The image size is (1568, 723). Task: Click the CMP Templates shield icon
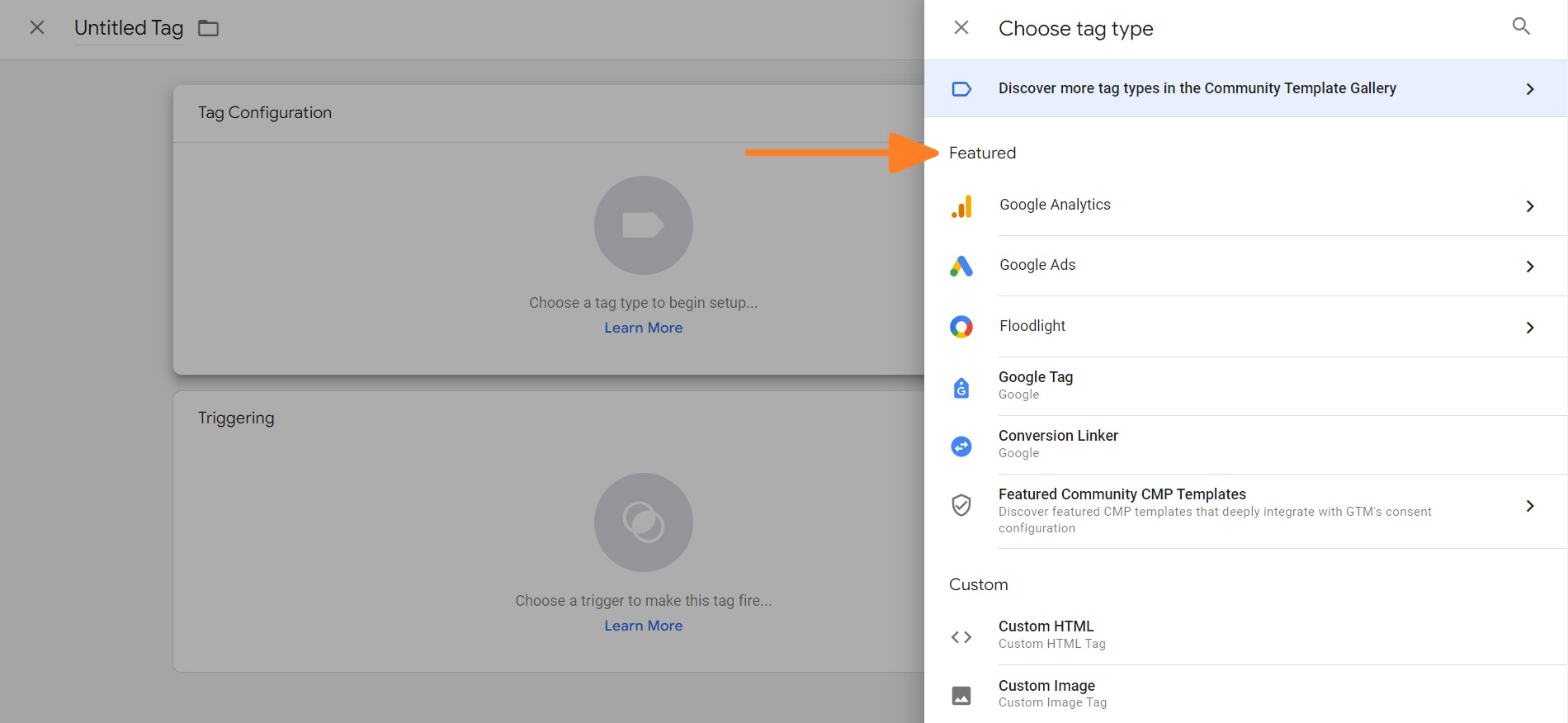[961, 505]
